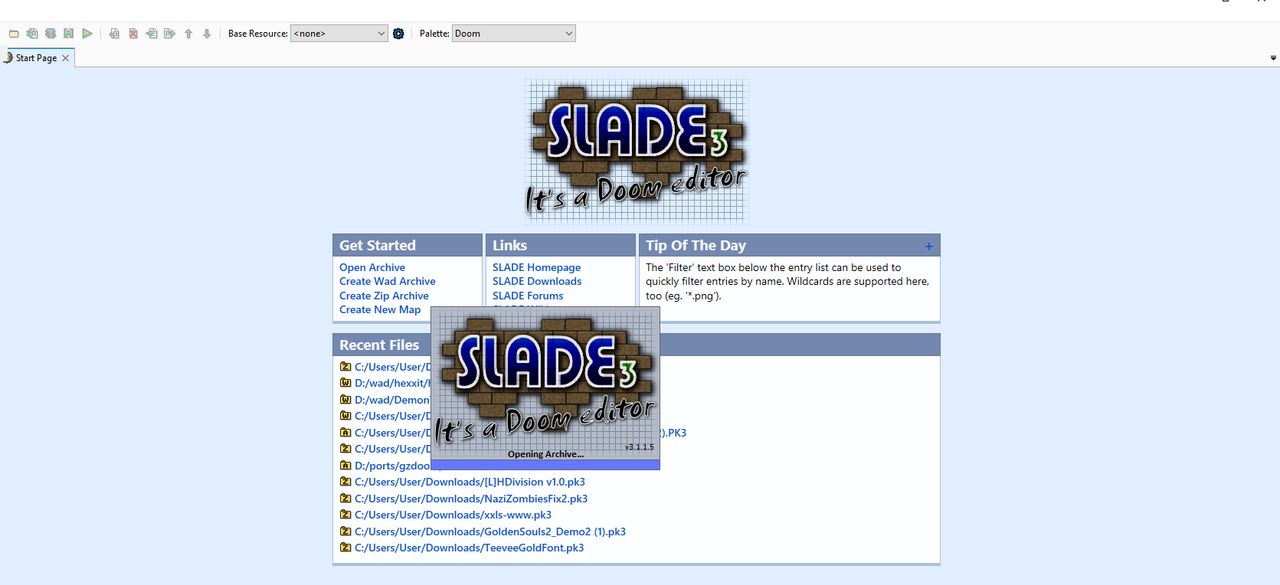Click the Open Archive link
The image size is (1280, 585).
pyautogui.click(x=372, y=267)
